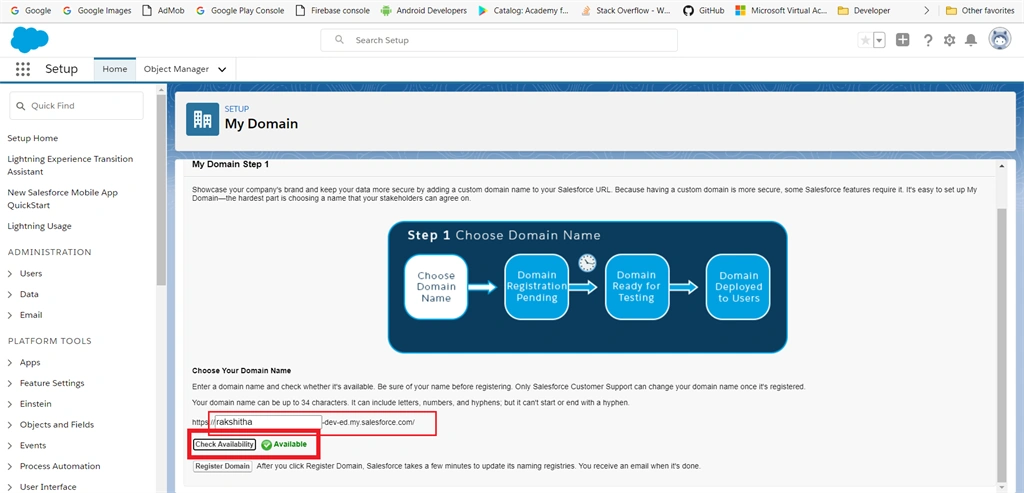The height and width of the screenshot is (493, 1024).
Task: Open the Microsoft Virtual Academy bookmark
Action: tap(781, 10)
